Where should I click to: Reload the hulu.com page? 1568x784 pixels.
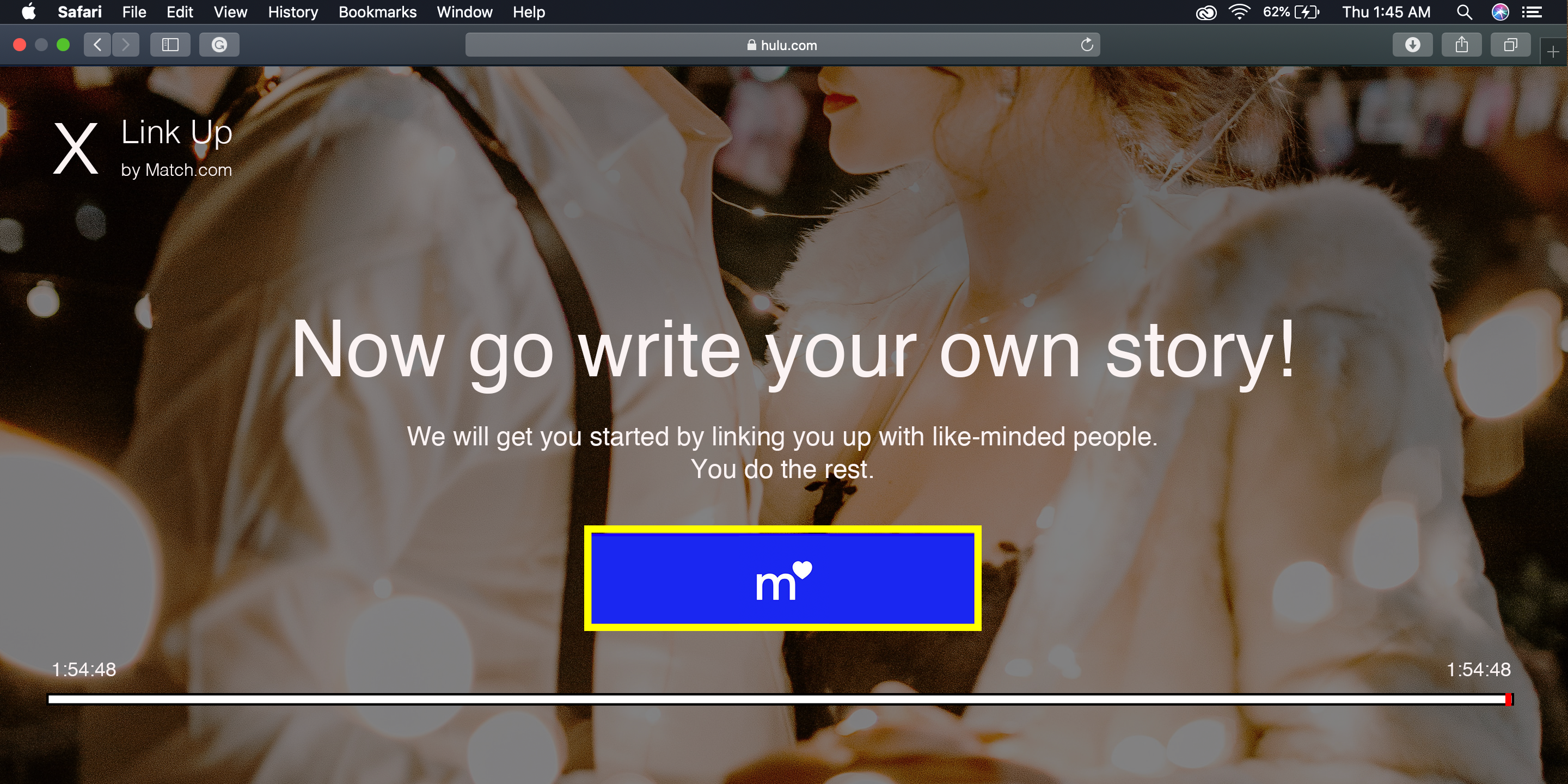pyautogui.click(x=1087, y=45)
